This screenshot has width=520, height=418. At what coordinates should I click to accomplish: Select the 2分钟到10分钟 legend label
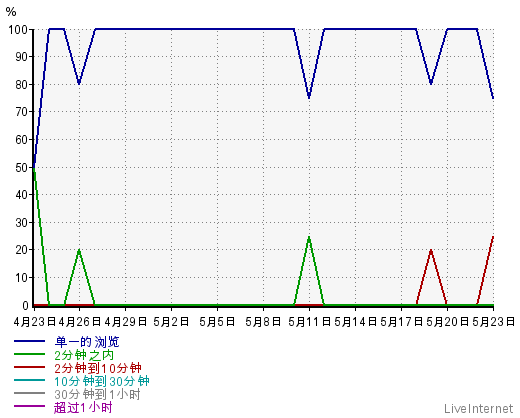[98, 368]
